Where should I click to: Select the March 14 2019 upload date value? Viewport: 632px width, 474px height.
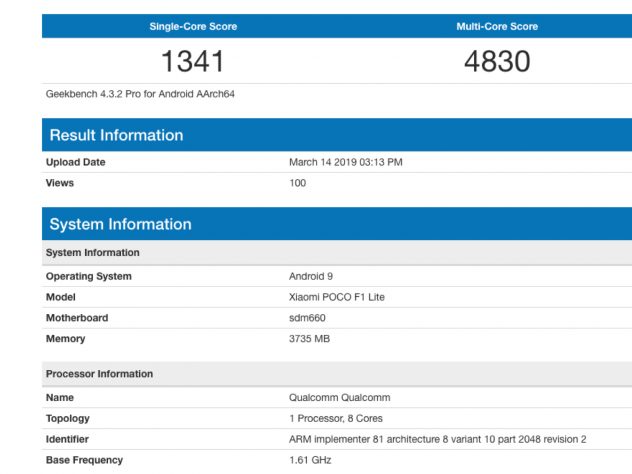pyautogui.click(x=345, y=162)
